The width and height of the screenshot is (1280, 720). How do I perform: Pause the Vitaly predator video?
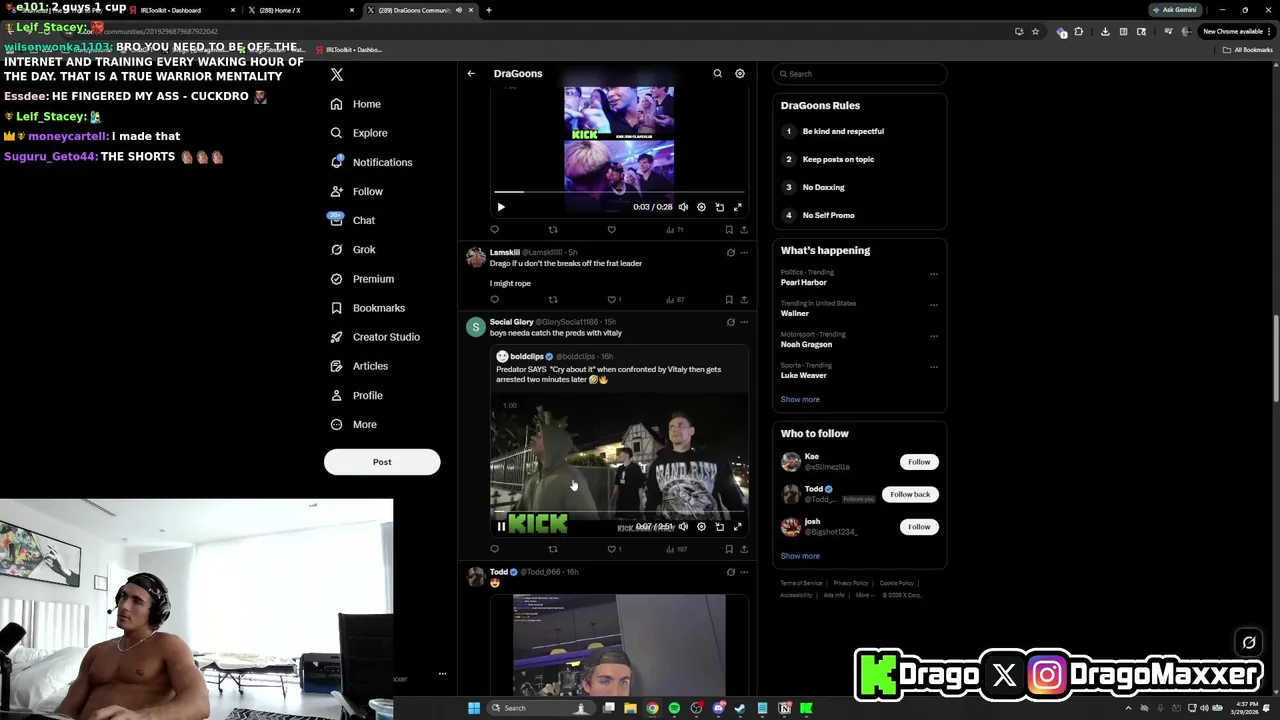click(501, 527)
